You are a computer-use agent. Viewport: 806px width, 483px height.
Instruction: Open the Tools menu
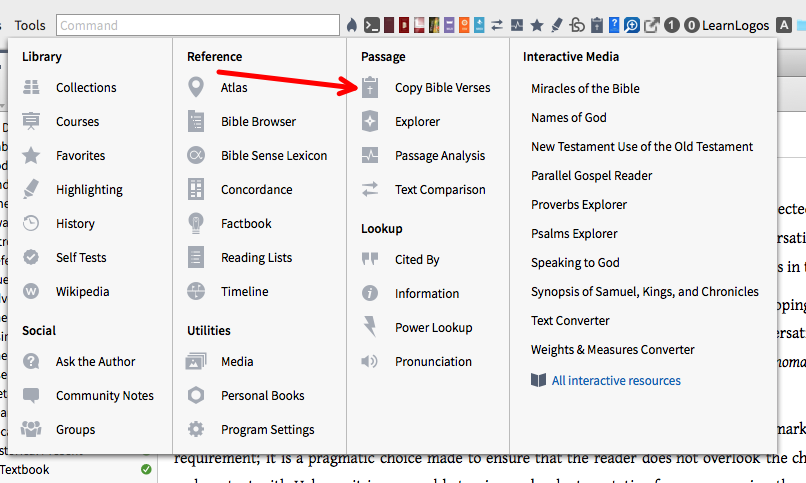(30, 25)
